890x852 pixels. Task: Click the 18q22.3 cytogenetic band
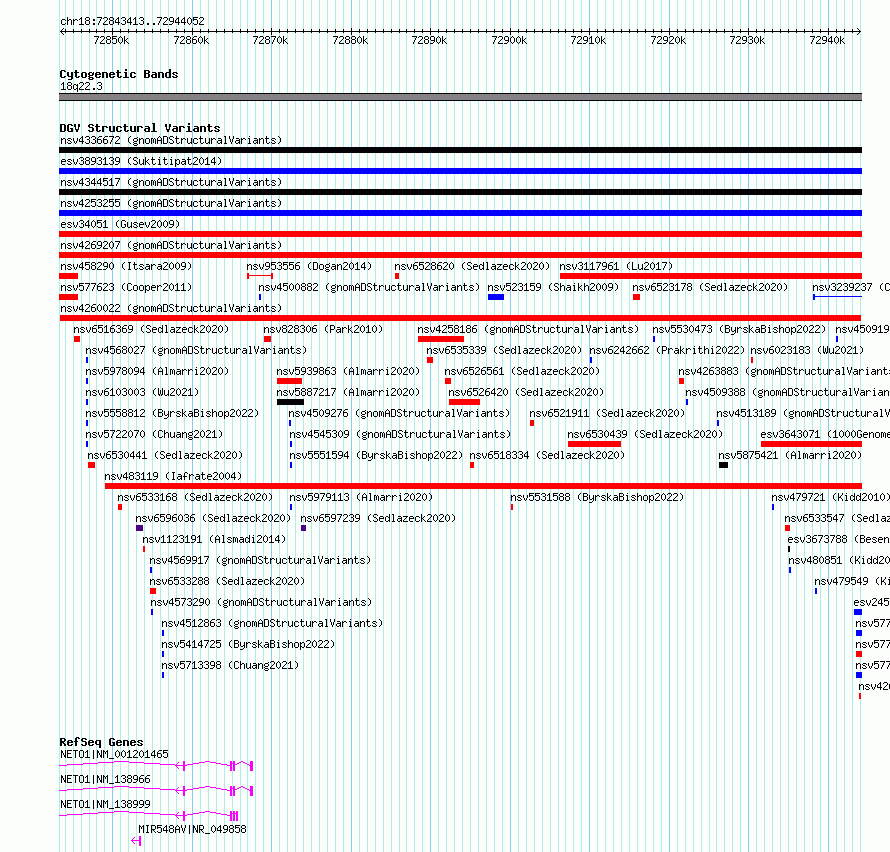pos(460,97)
